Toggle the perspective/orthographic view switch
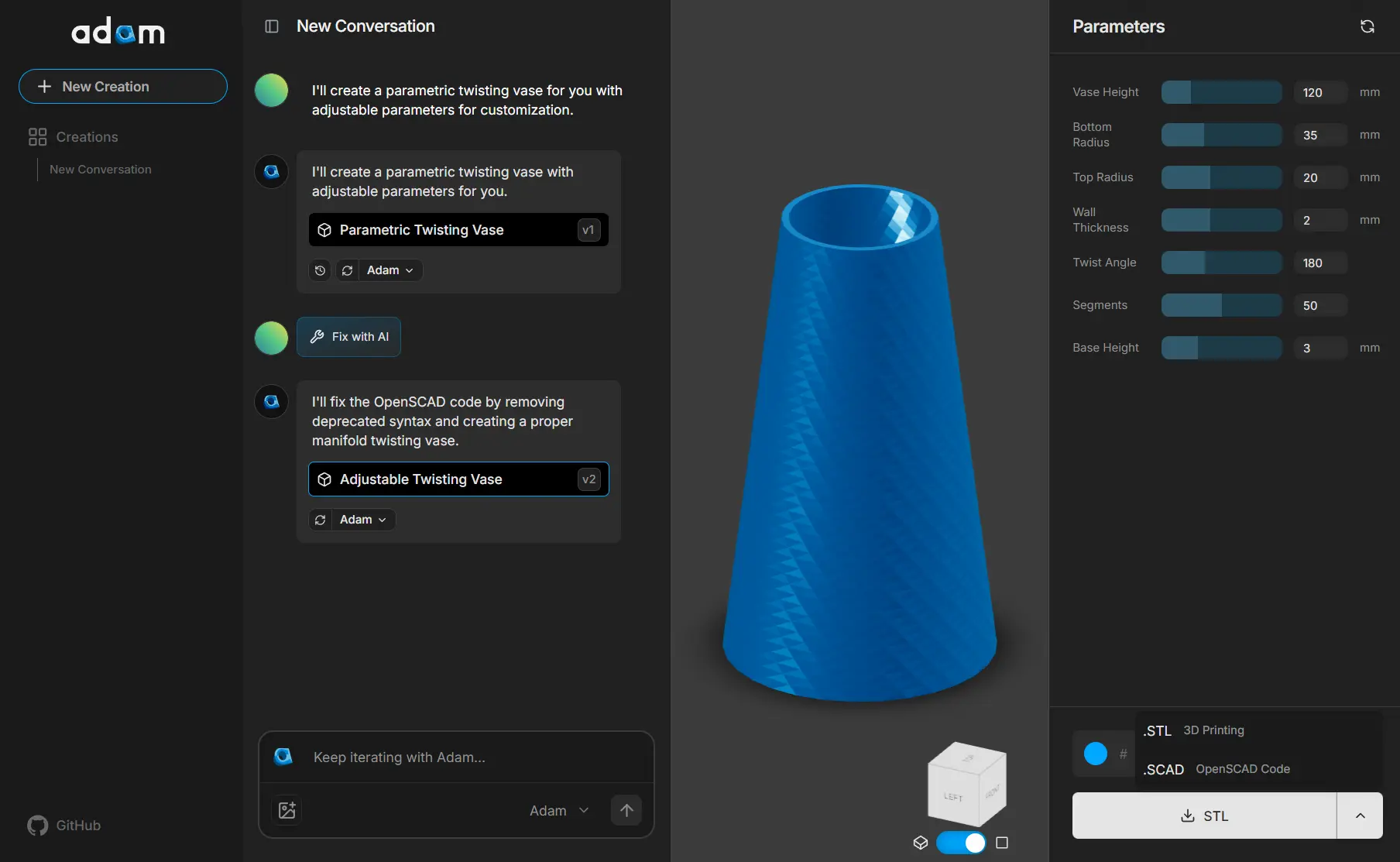Image resolution: width=1400 pixels, height=862 pixels. [961, 843]
